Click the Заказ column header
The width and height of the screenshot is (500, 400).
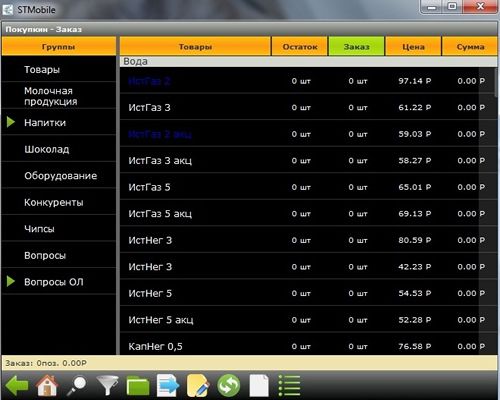coord(356,46)
